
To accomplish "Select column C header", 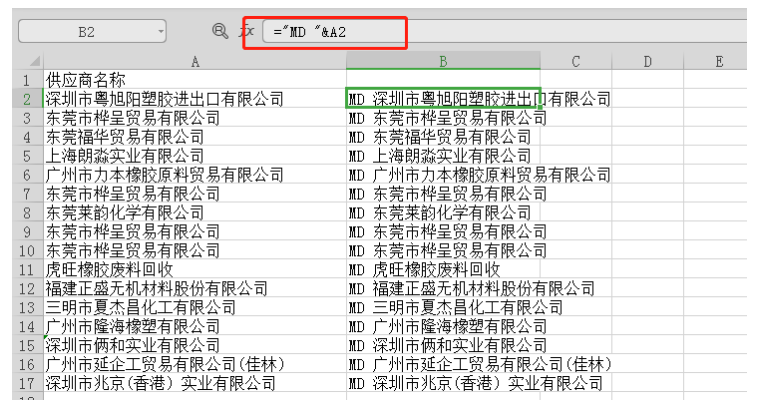I will click(576, 61).
